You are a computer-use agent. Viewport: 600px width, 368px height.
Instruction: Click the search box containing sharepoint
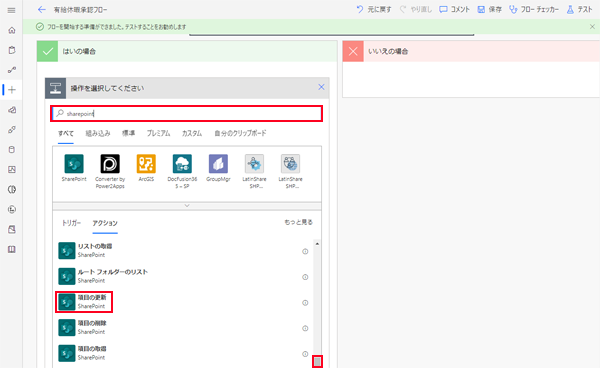(x=186, y=114)
